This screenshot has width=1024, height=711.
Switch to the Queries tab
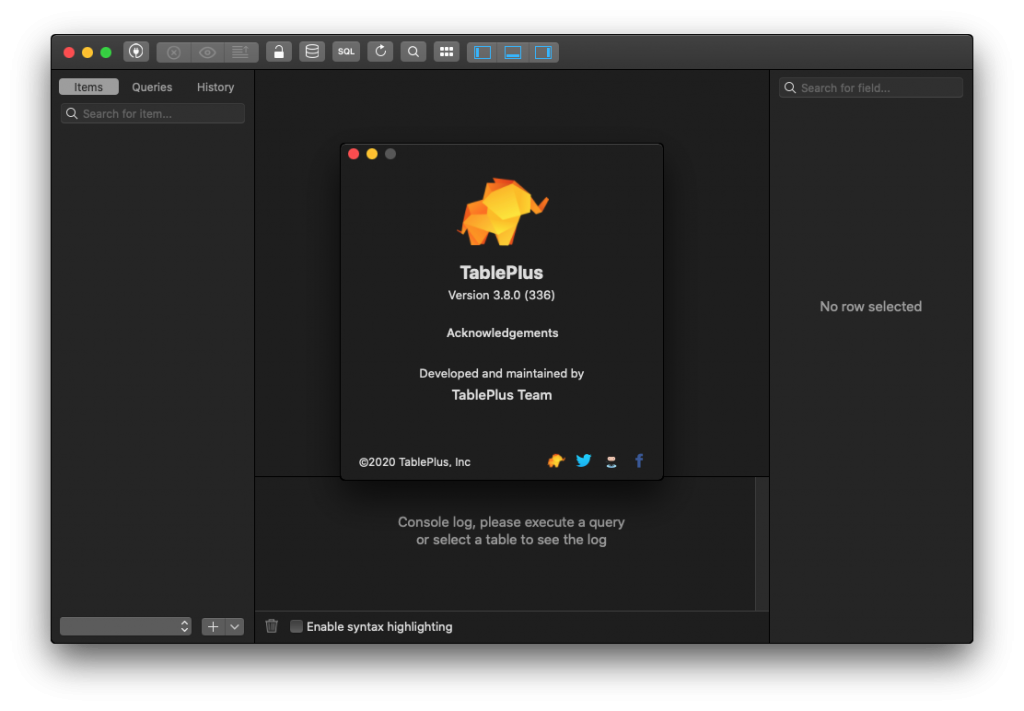[152, 87]
